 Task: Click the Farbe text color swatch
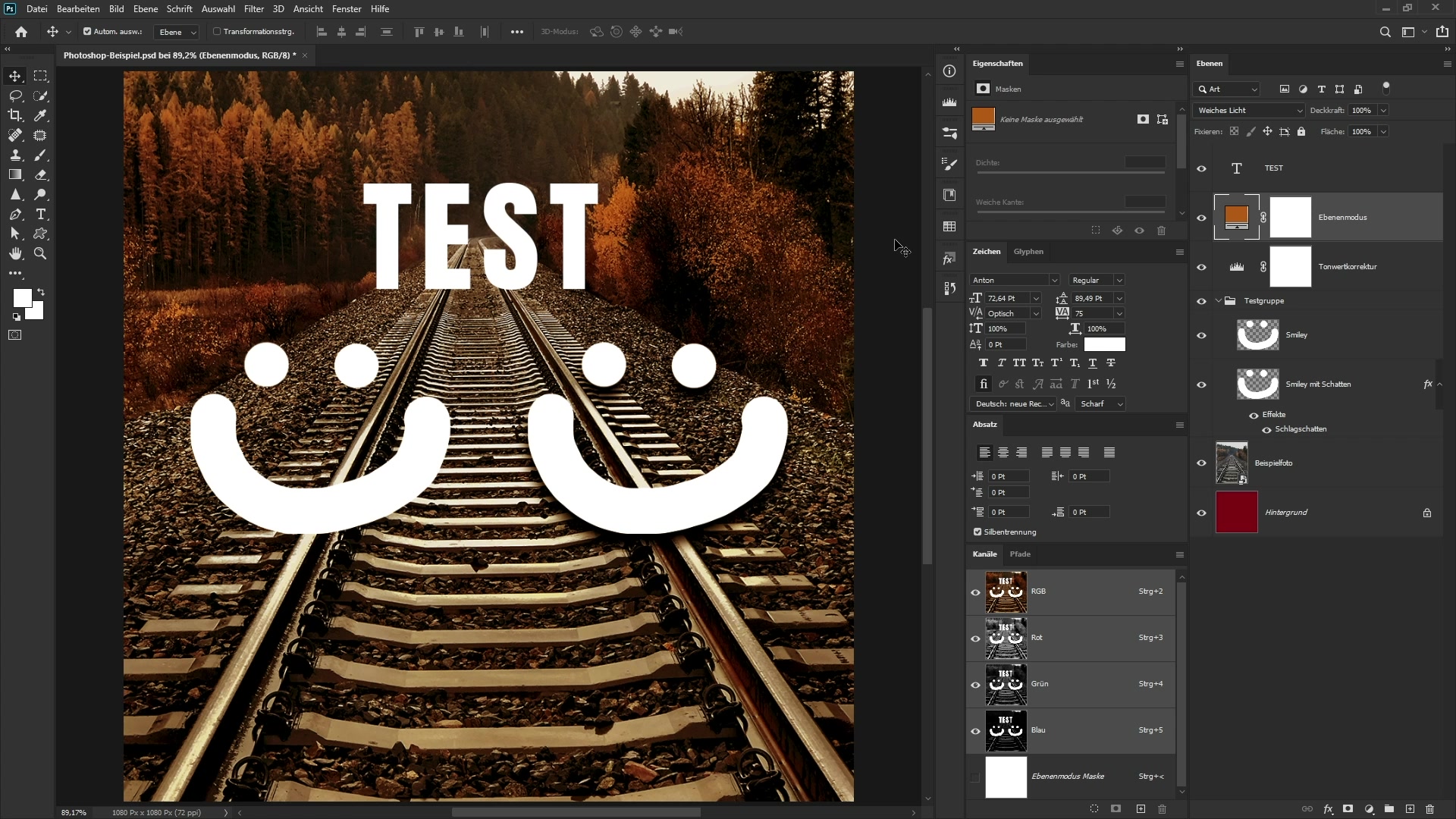(x=1104, y=344)
